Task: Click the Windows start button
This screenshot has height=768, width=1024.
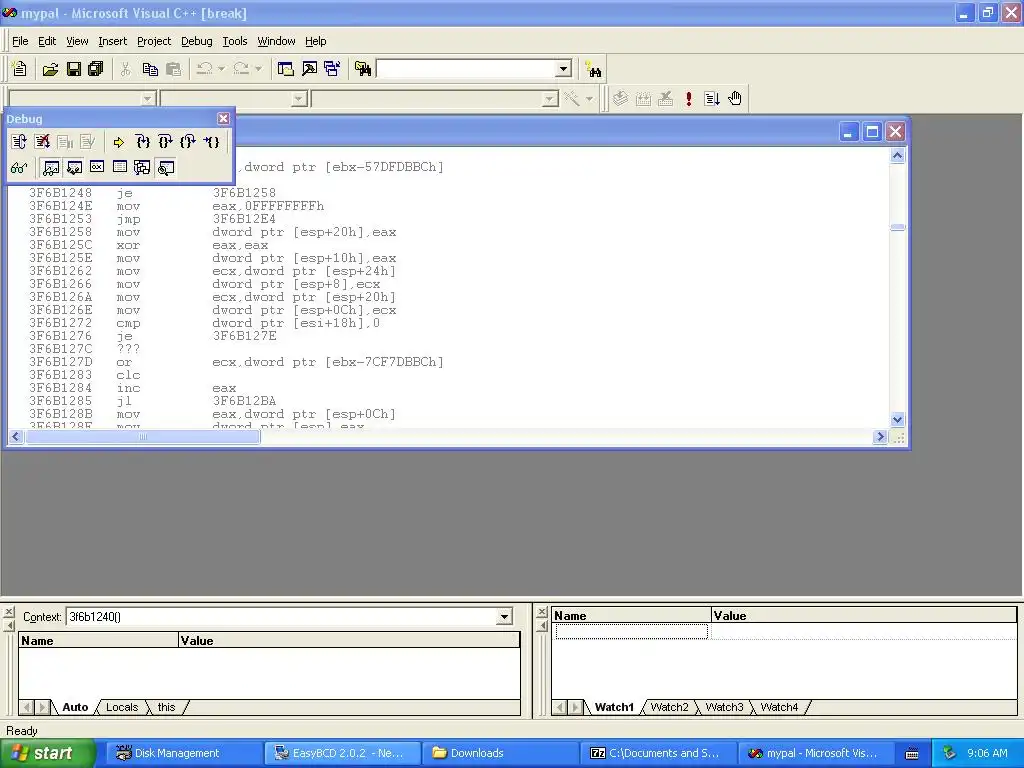Action: 47,753
